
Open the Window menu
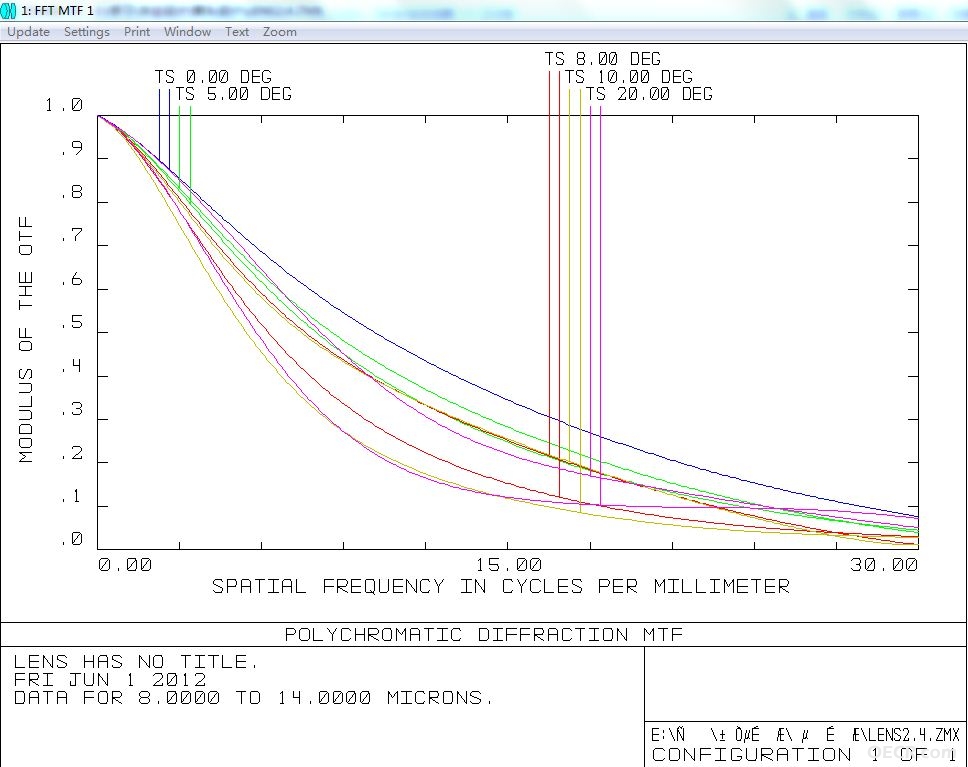(187, 31)
